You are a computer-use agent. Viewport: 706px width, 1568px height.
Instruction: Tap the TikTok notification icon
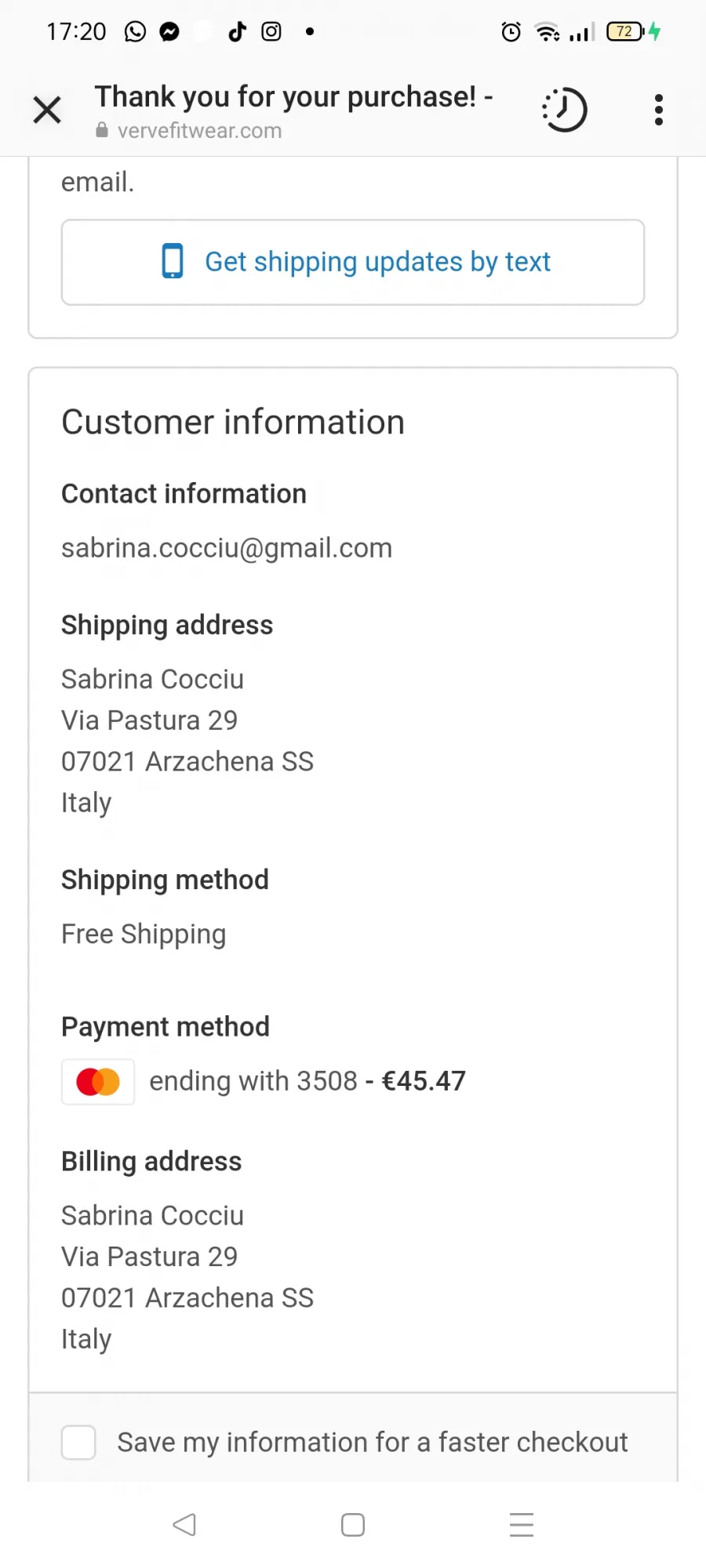click(237, 31)
